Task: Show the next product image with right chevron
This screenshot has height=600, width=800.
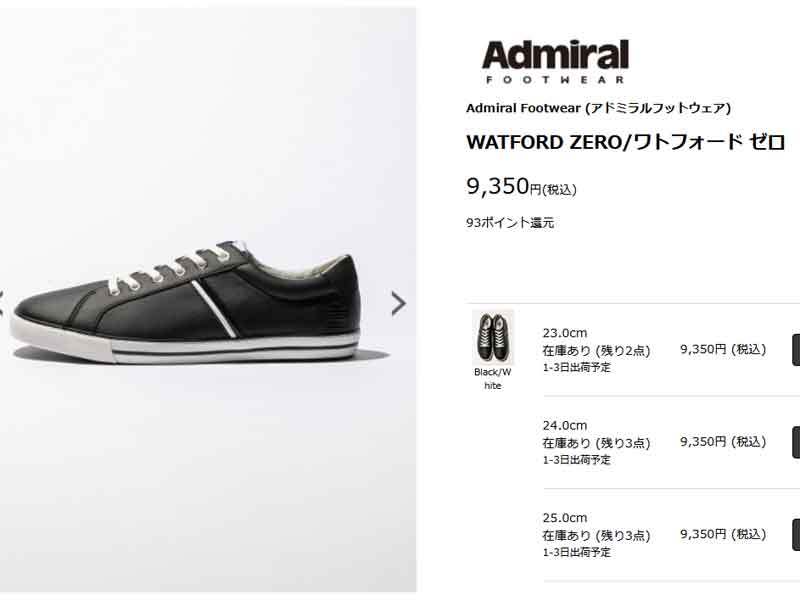Action: [398, 304]
